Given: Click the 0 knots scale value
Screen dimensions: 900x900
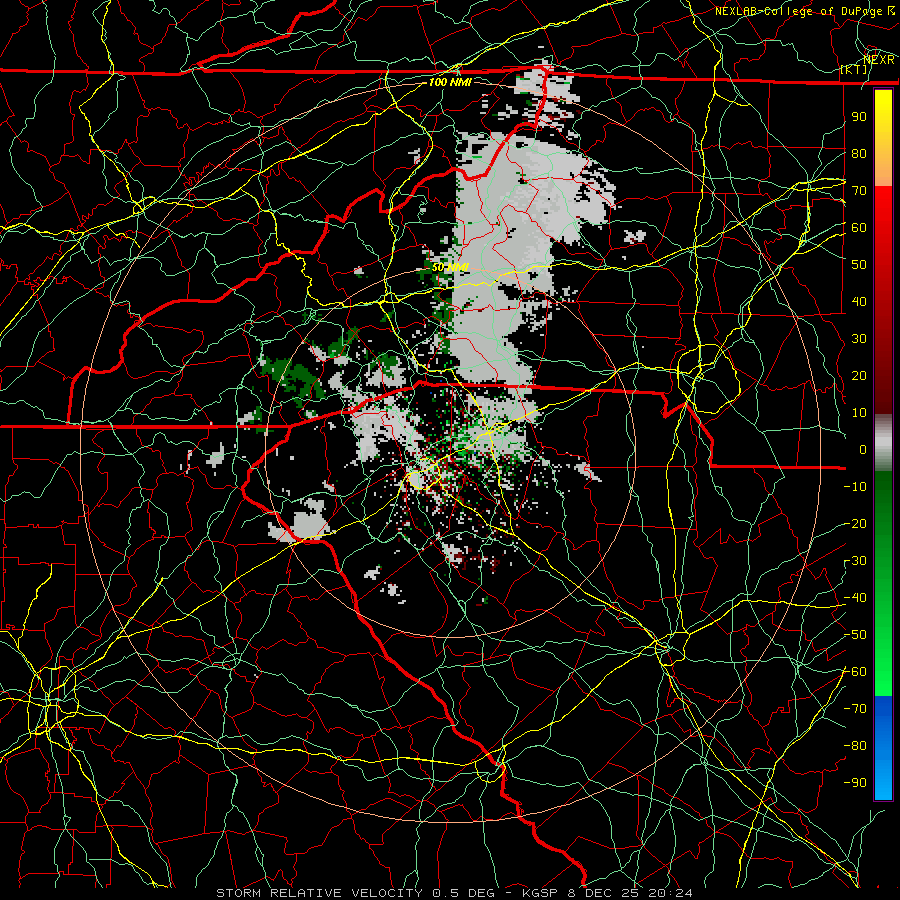Looking at the screenshot, I should click(863, 449).
